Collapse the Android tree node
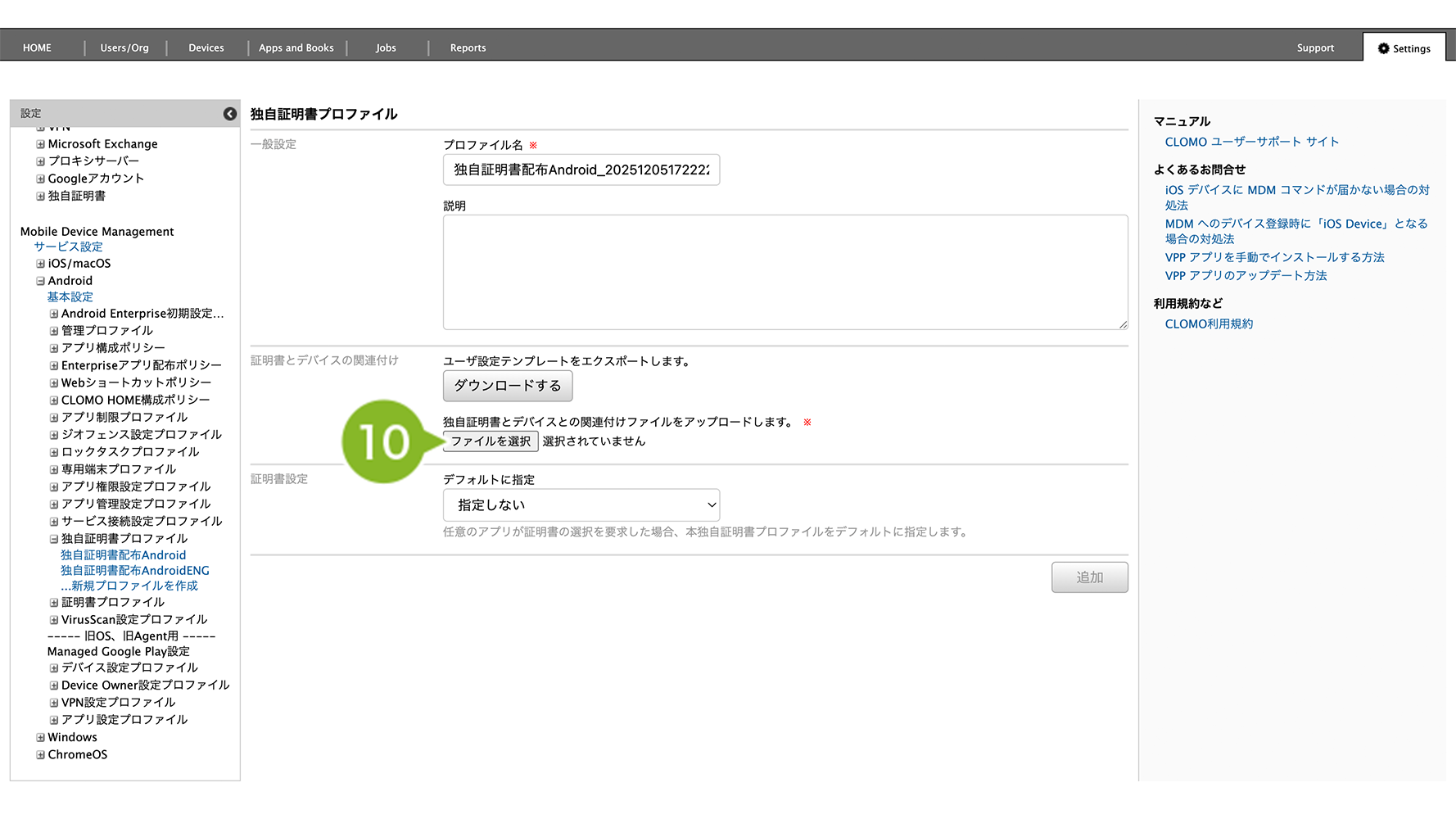This screenshot has width=1456, height=819. click(40, 281)
